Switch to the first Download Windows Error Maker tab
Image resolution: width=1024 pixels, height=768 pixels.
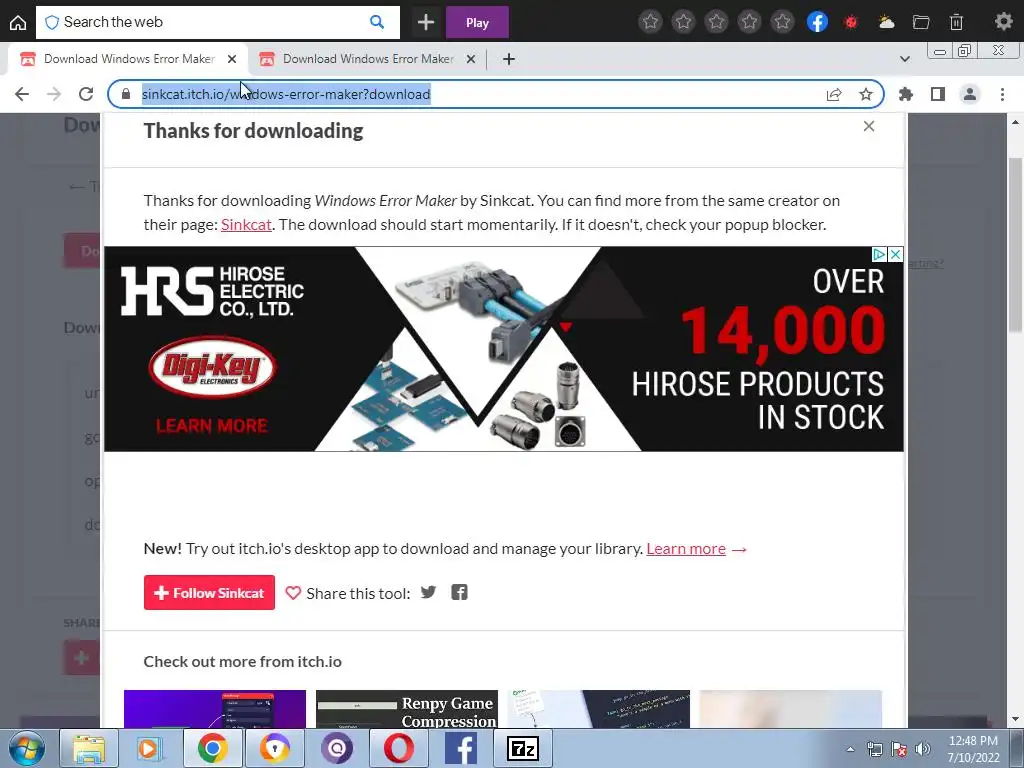129,59
